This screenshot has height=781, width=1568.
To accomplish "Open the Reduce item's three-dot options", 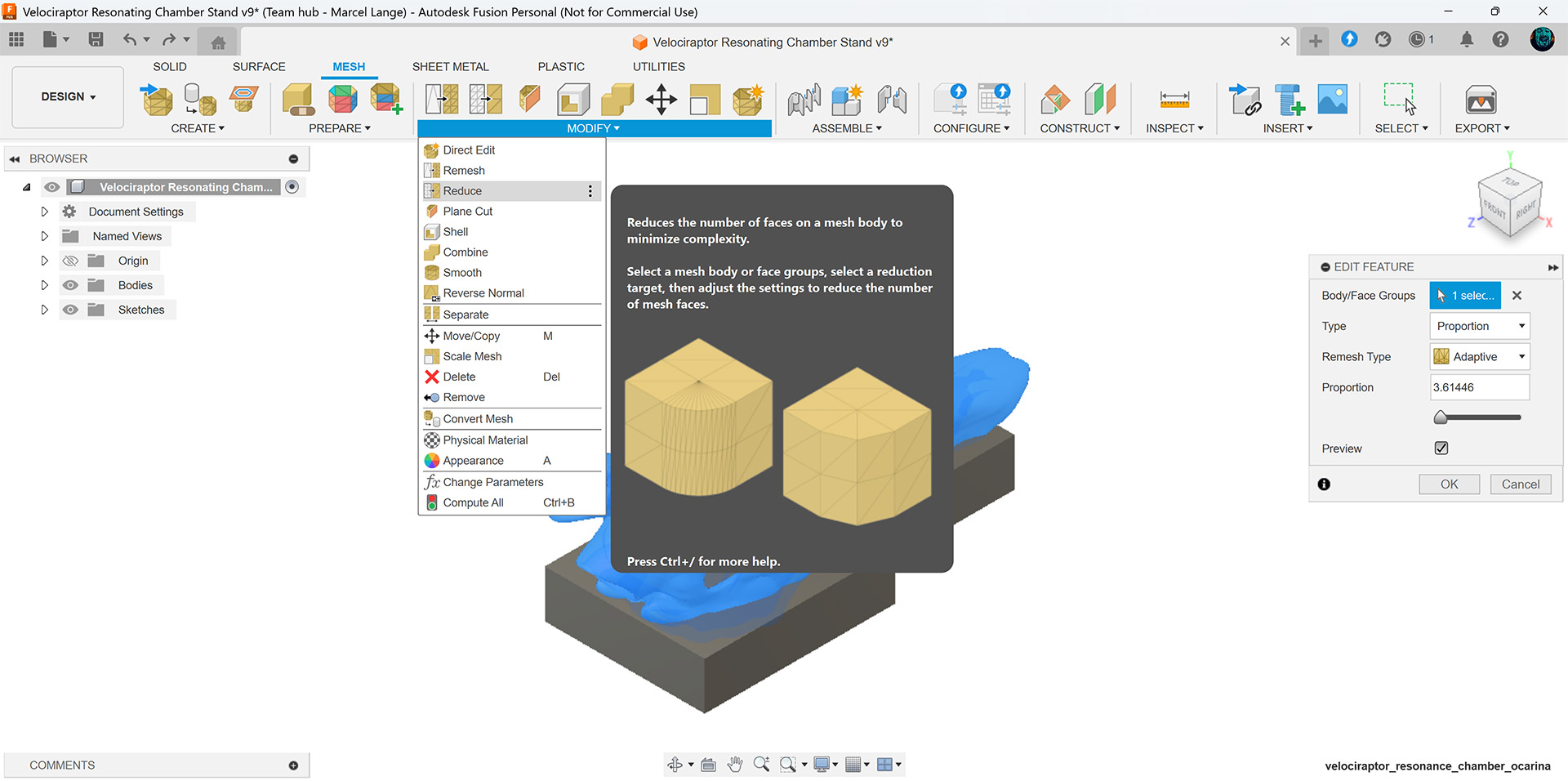I will click(x=590, y=191).
